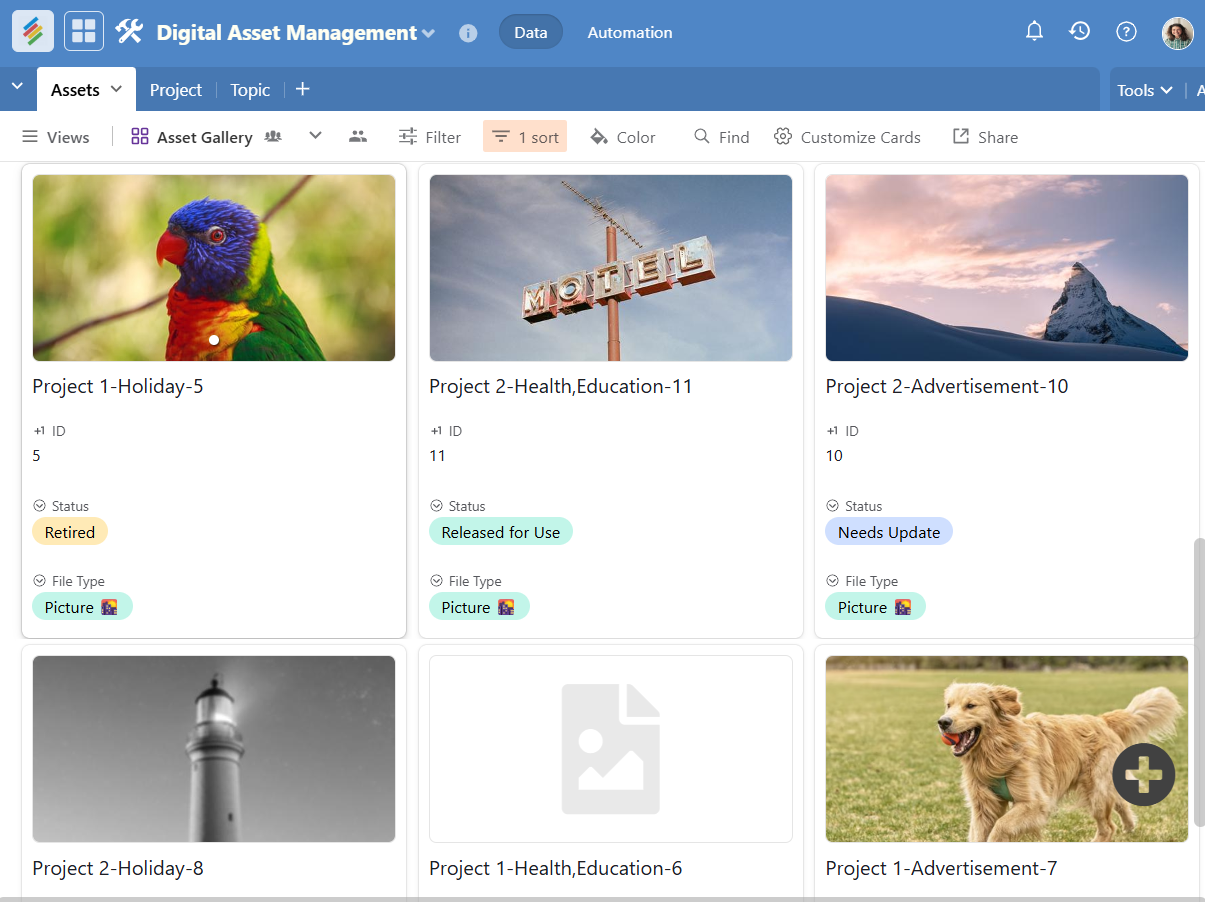This screenshot has width=1205, height=902.
Task: Open the Motel sign image thumbnail
Action: [x=610, y=268]
